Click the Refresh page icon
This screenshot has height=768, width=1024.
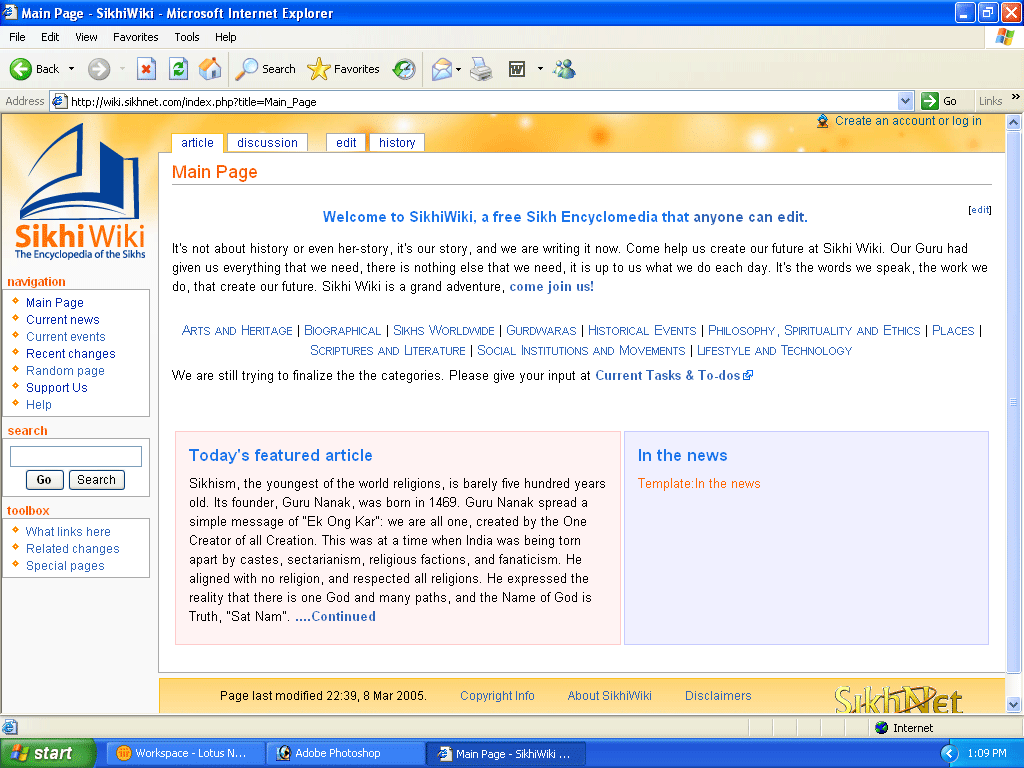[x=178, y=69]
